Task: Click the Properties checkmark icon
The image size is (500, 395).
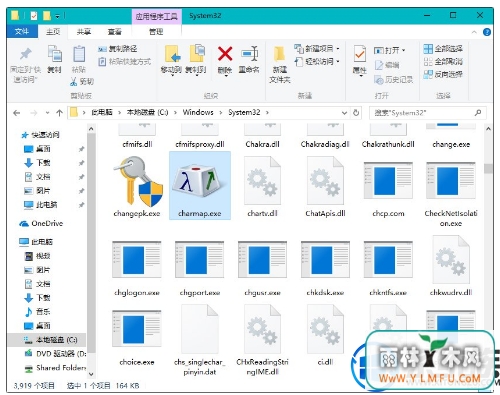Action: [x=359, y=54]
